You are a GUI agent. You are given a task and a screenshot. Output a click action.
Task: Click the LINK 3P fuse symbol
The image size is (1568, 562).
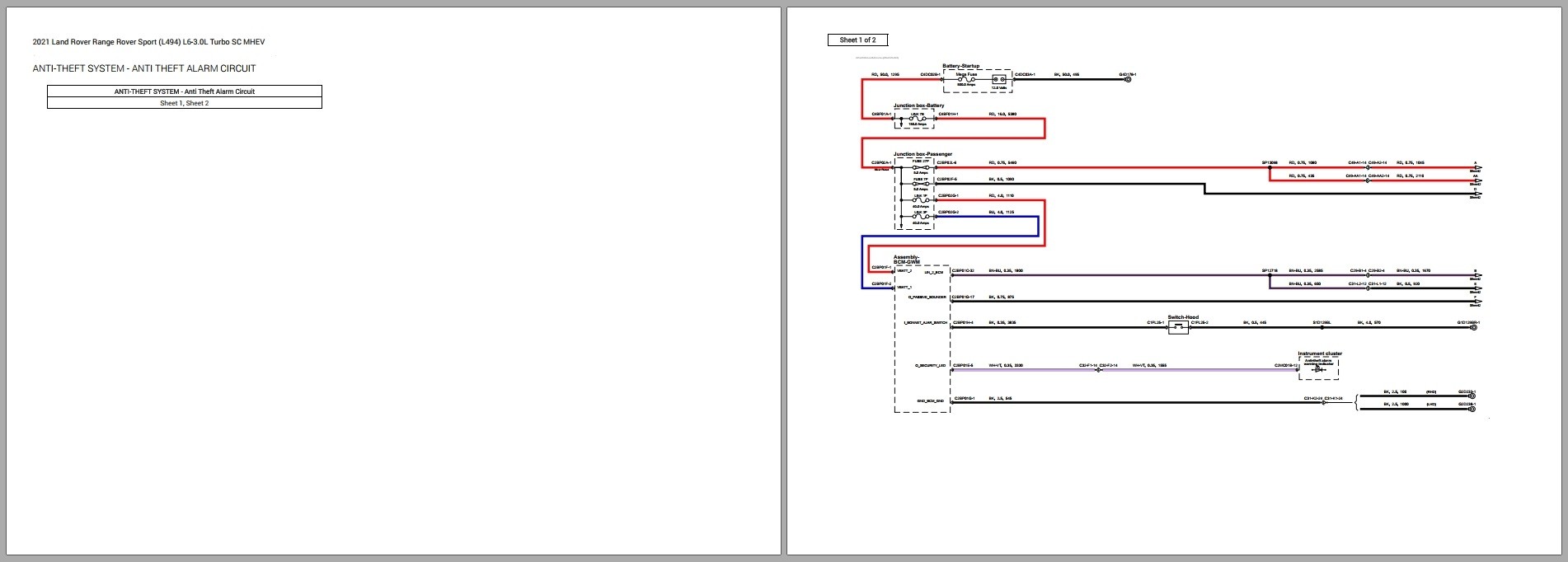click(920, 217)
